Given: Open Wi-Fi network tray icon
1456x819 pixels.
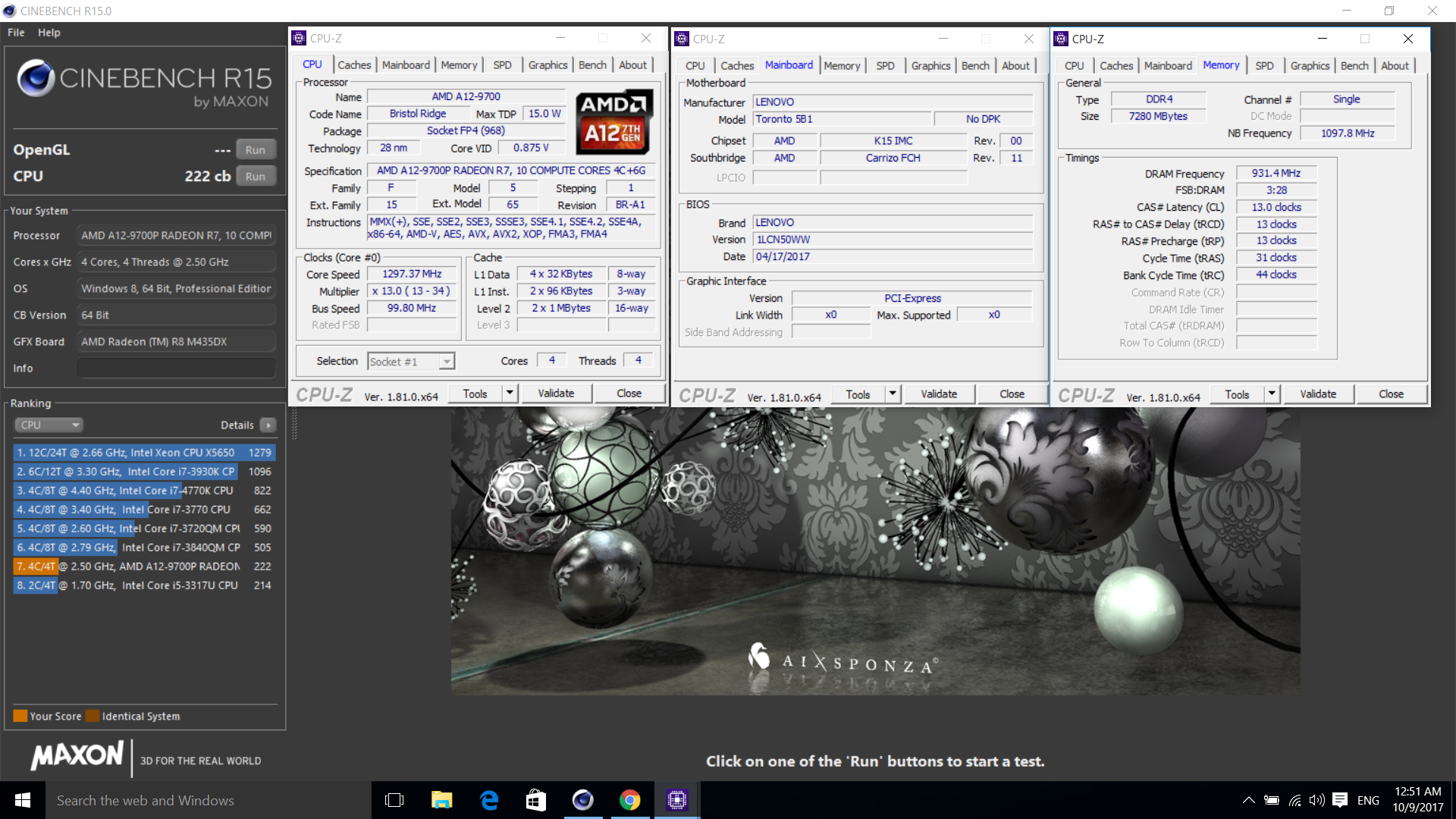Looking at the screenshot, I should (1295, 800).
